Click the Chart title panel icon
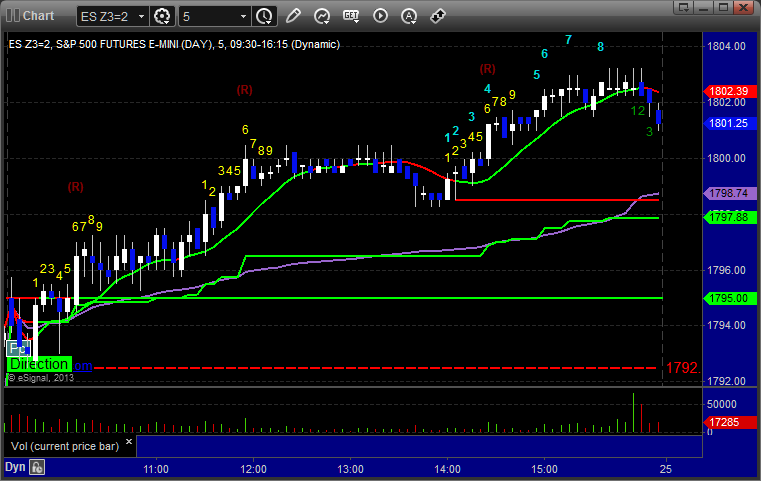 click(13, 16)
